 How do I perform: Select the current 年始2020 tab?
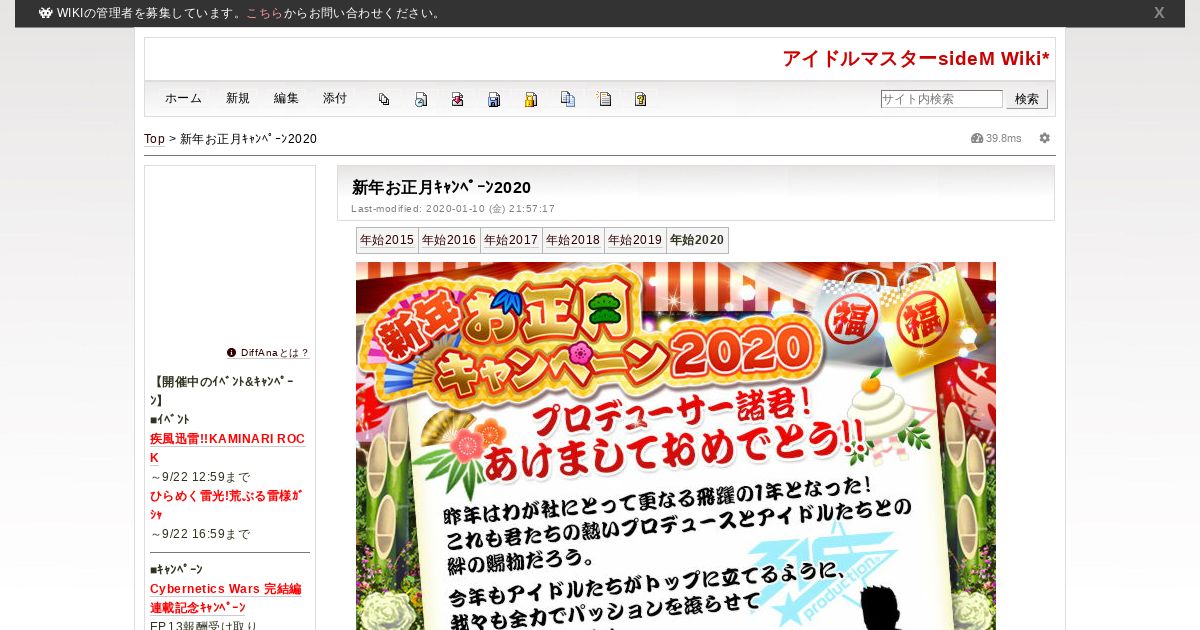click(x=697, y=240)
